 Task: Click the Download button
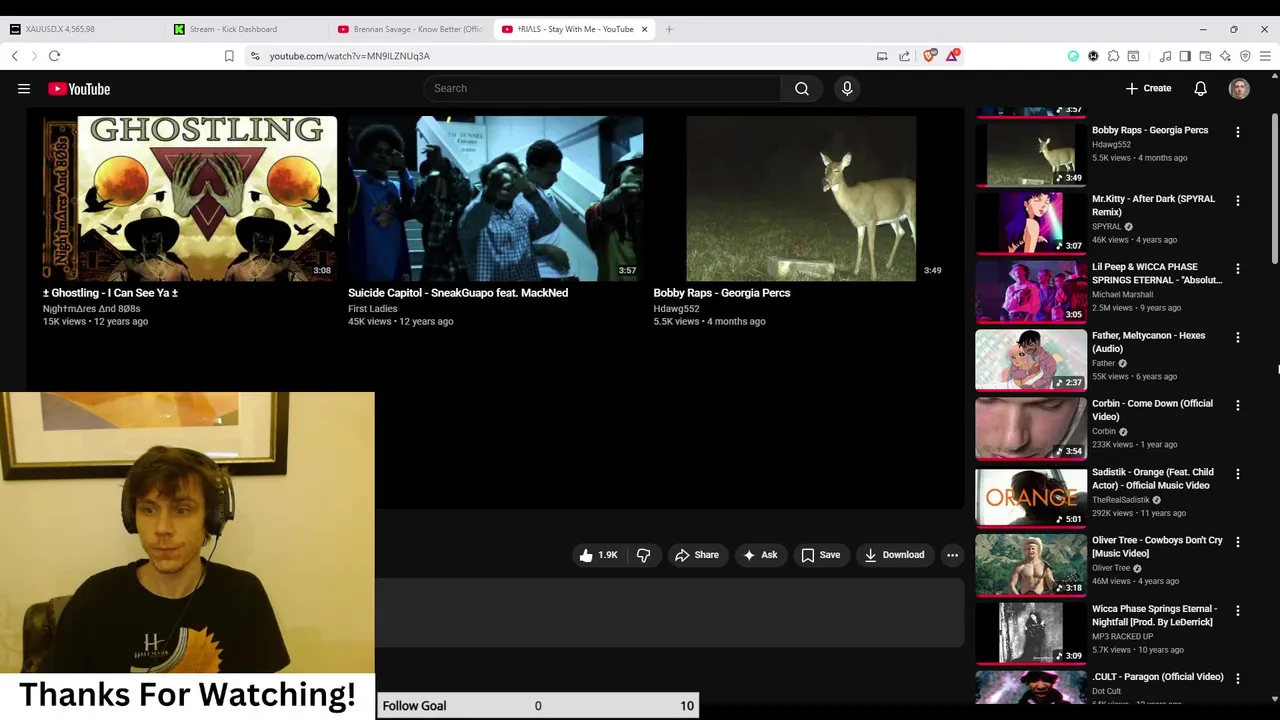(894, 555)
